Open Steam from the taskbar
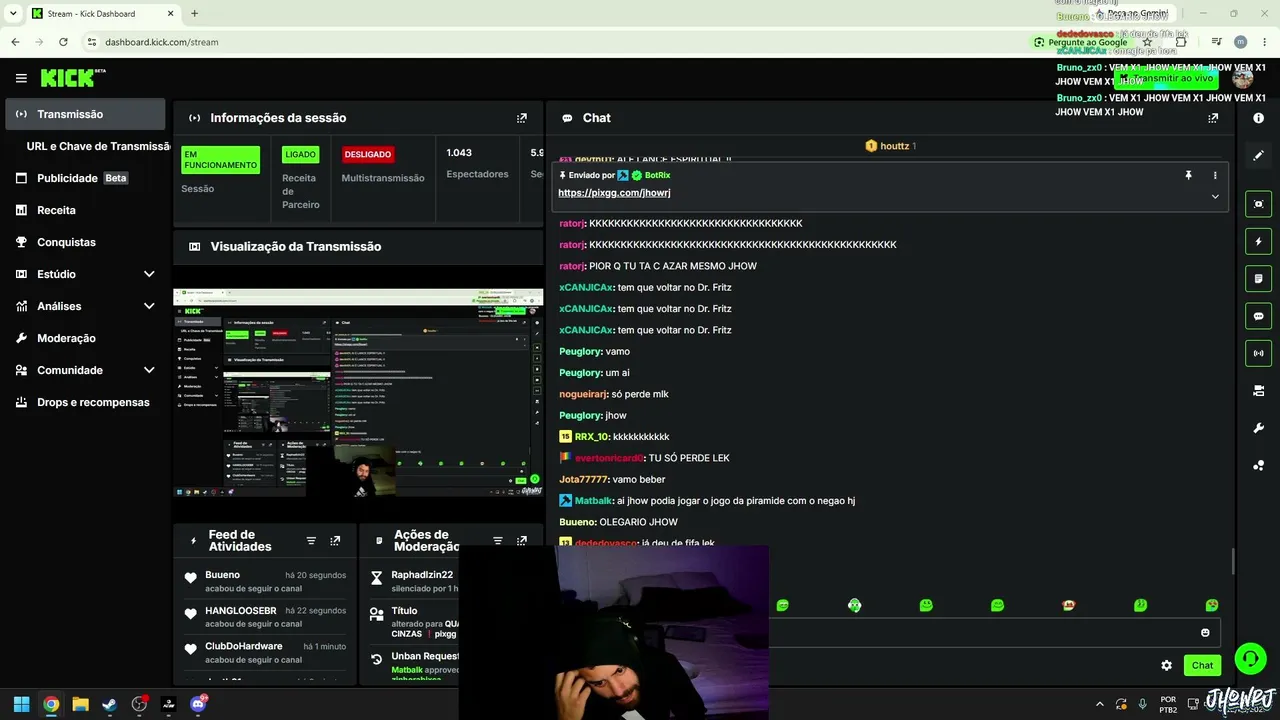The width and height of the screenshot is (1280, 720). point(110,704)
